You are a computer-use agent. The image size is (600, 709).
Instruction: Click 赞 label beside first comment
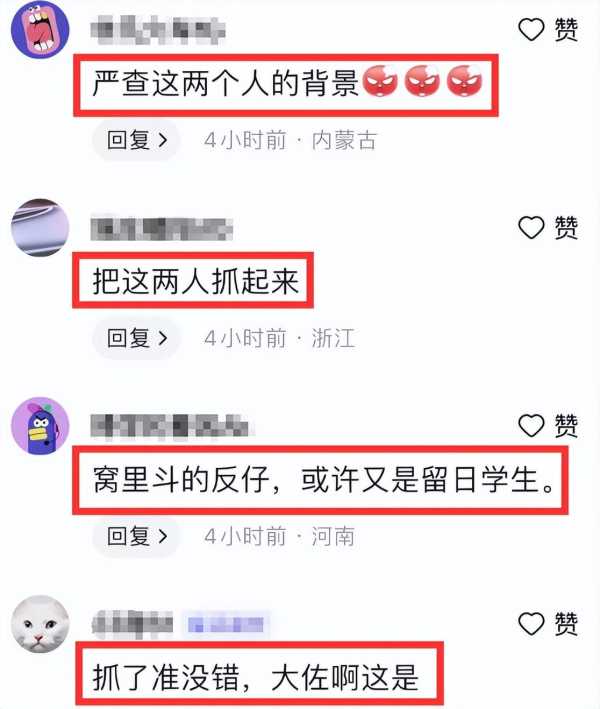pyautogui.click(x=566, y=30)
